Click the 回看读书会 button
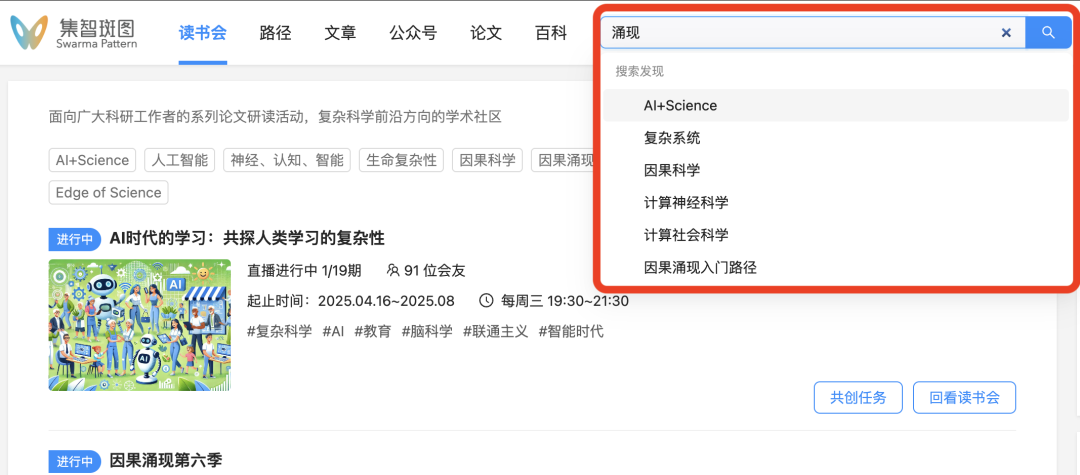 pos(964,397)
